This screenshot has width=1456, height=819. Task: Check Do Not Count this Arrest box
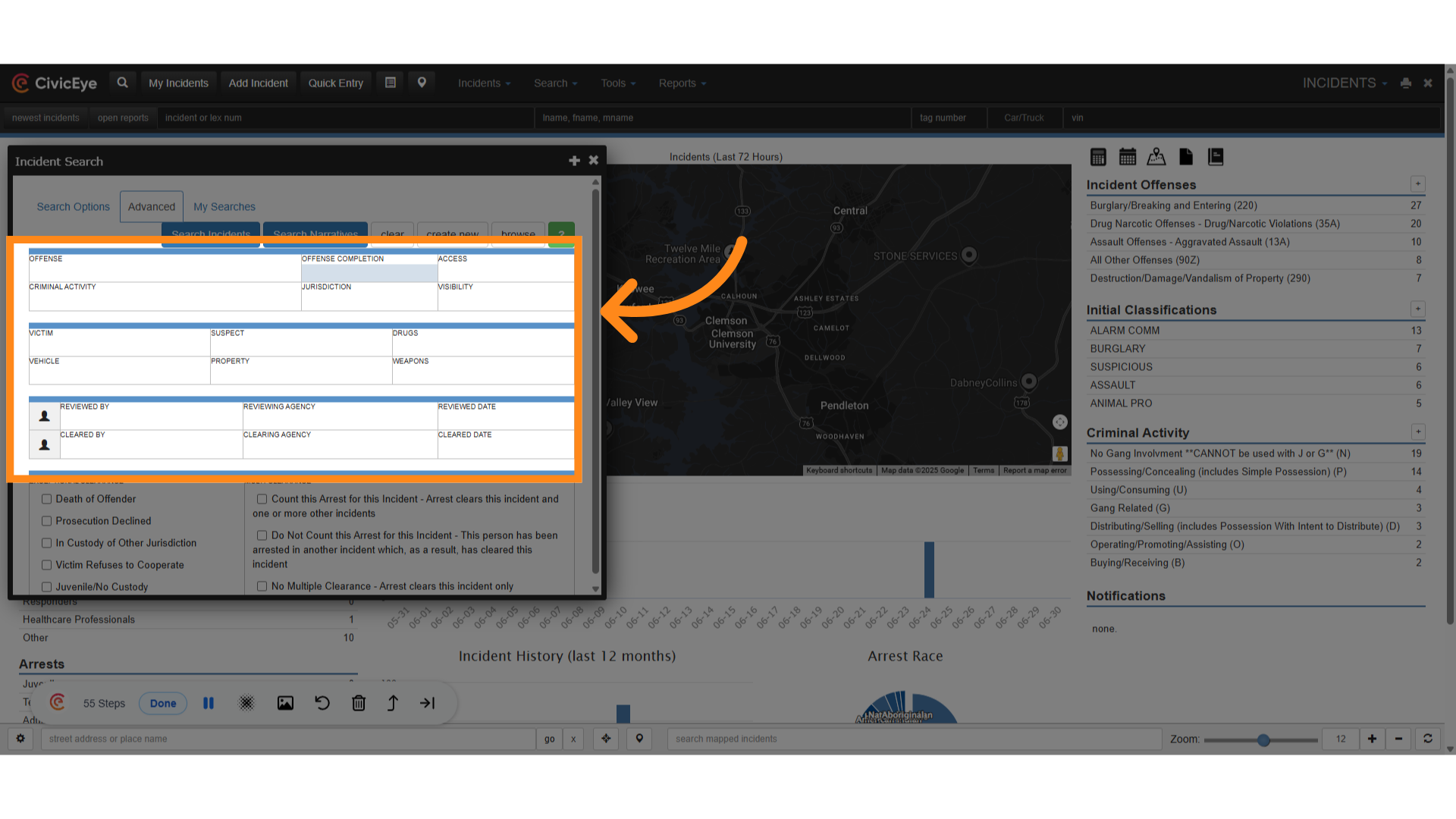[x=262, y=535]
